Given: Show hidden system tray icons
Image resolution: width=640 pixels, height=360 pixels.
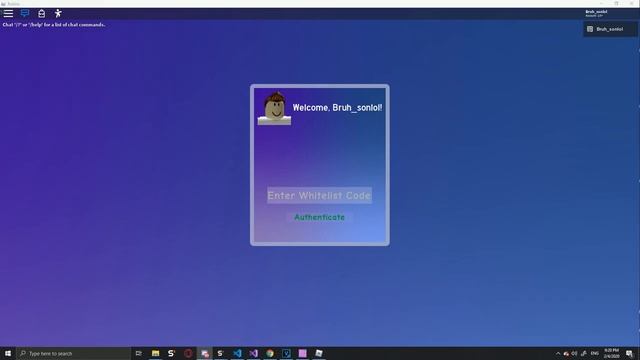Looking at the screenshot, I should pyautogui.click(x=558, y=353).
